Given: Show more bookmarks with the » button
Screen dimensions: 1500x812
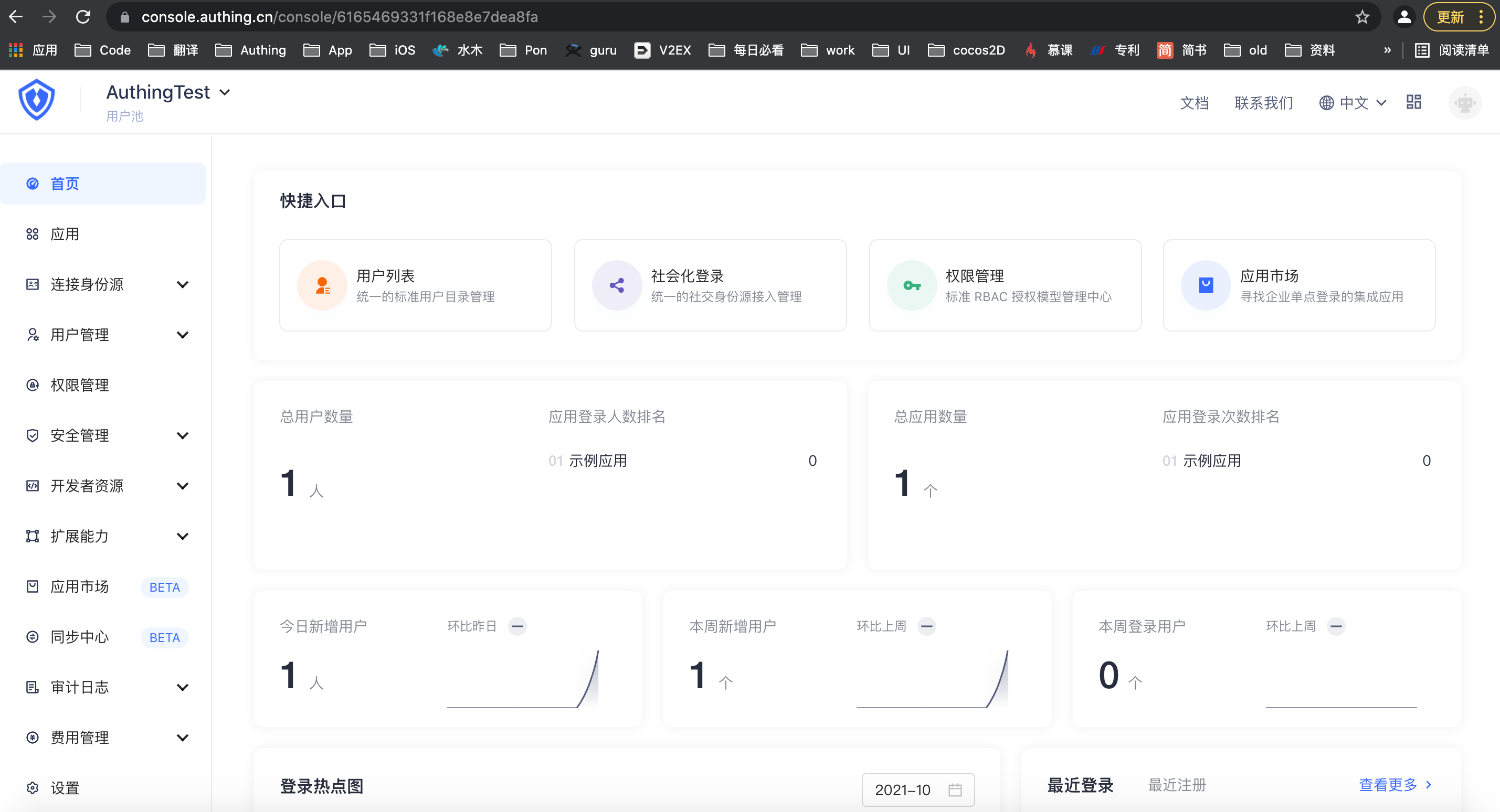Looking at the screenshot, I should pyautogui.click(x=1387, y=50).
